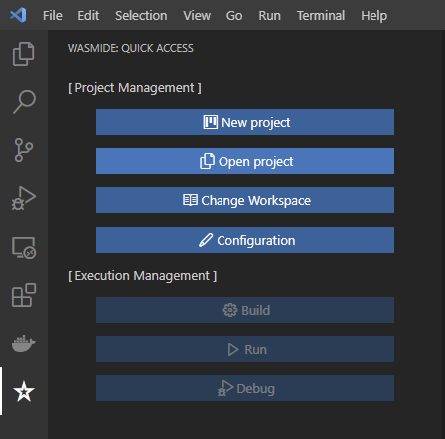Viewport: 445px width, 439px height.
Task: Open the Extensions view icon
Action: coord(24,295)
